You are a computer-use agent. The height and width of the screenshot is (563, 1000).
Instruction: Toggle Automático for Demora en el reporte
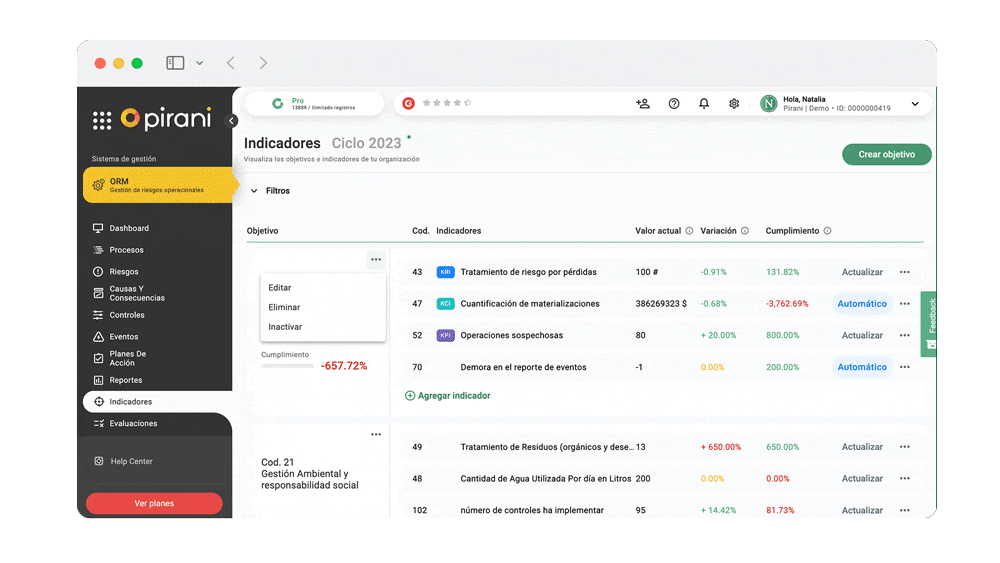[x=862, y=367]
